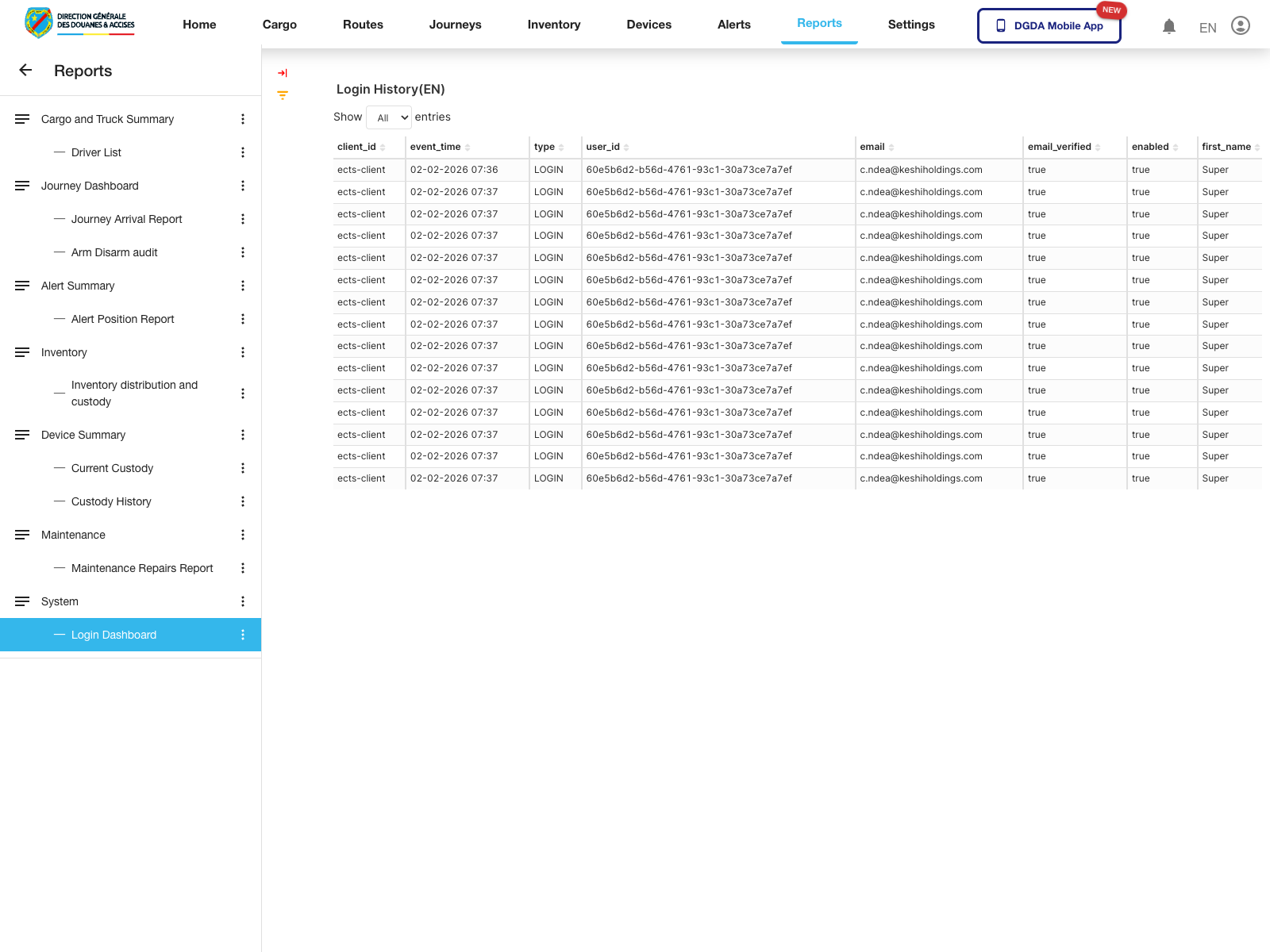This screenshot has width=1270, height=952.
Task: Open the notification bell
Action: pyautogui.click(x=1168, y=26)
